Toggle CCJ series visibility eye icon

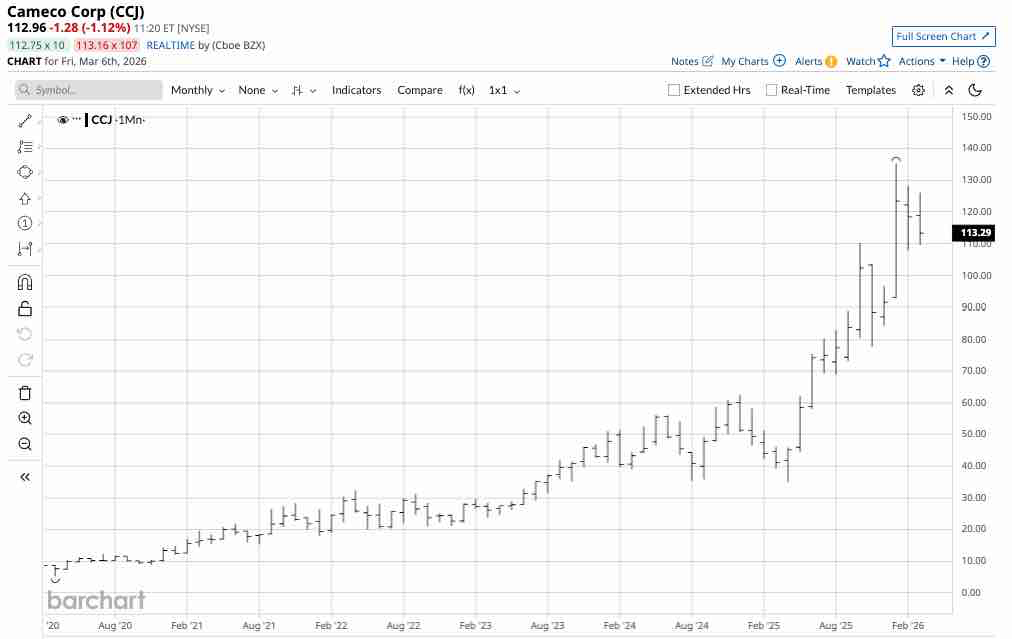[63, 119]
